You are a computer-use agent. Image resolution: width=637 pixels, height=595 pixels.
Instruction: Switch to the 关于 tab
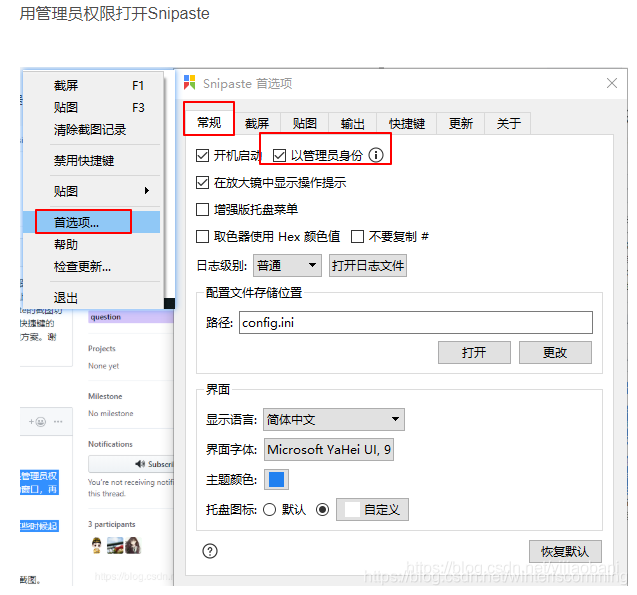(x=508, y=123)
